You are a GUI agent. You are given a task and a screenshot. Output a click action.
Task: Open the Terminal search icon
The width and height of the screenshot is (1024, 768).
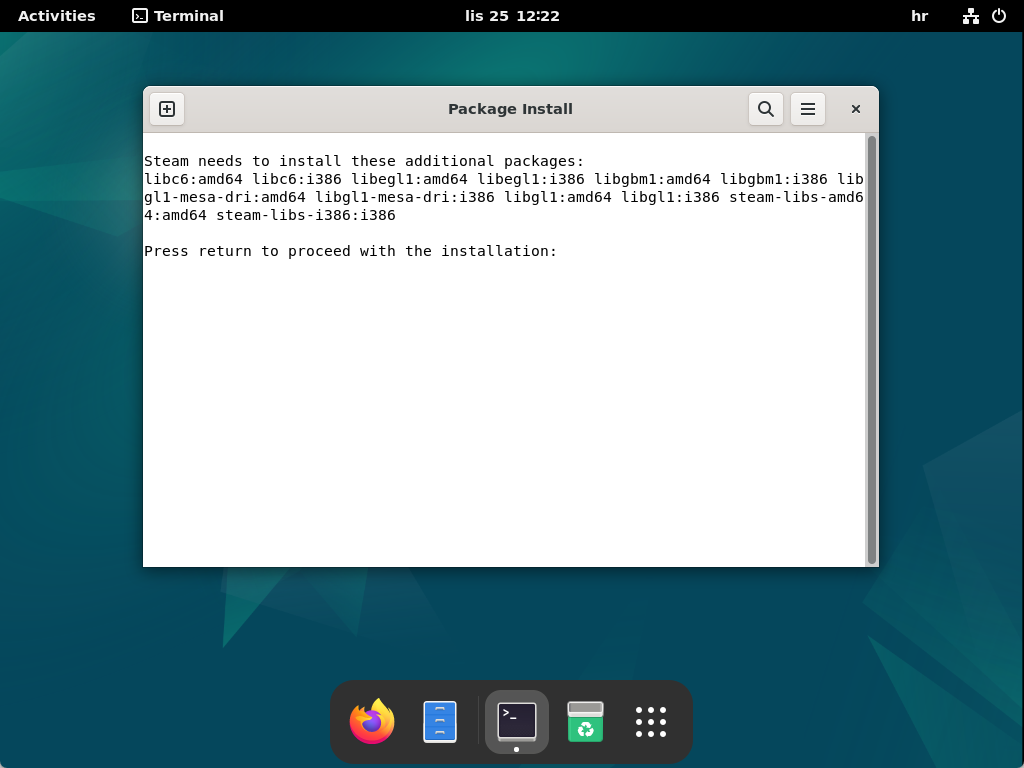(x=765, y=108)
